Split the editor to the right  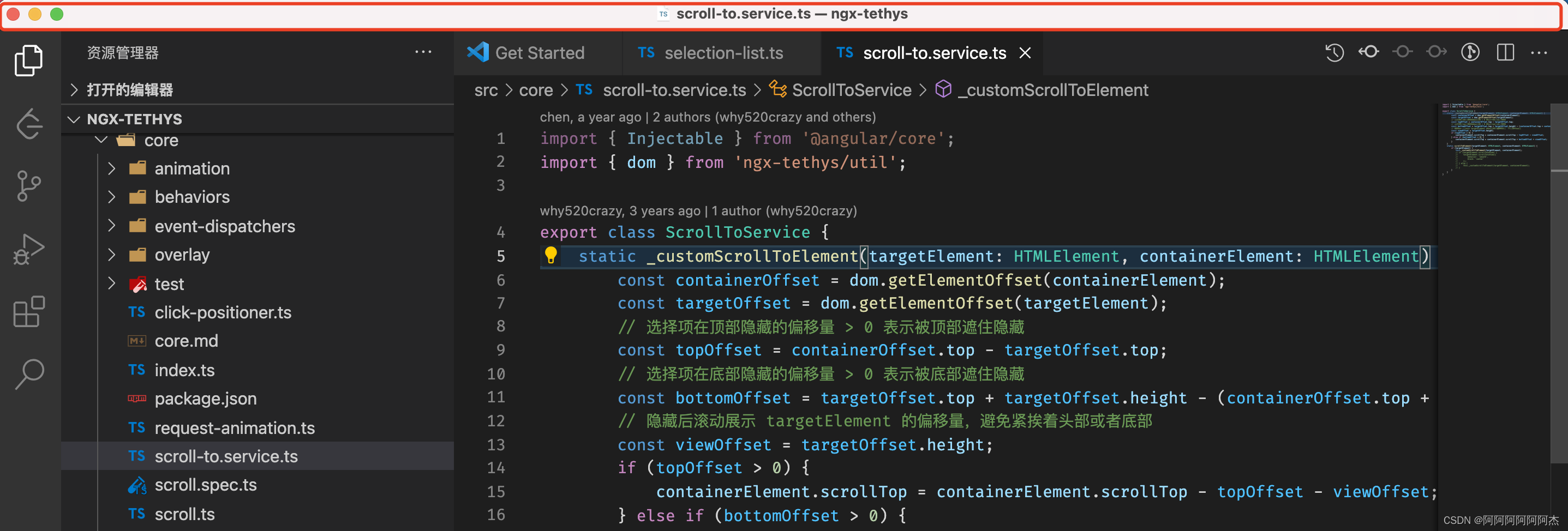1505,52
